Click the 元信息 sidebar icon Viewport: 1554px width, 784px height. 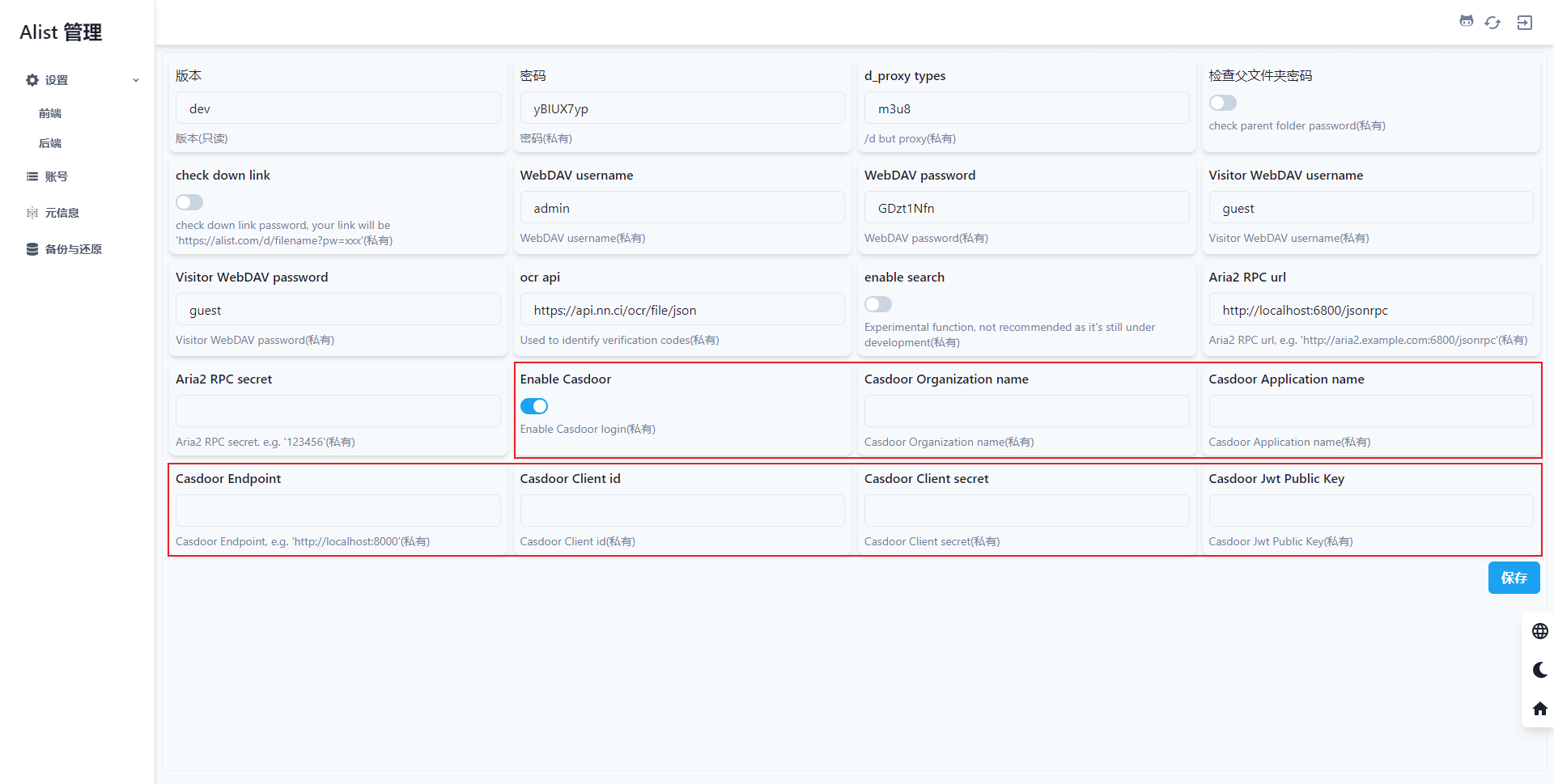(32, 212)
